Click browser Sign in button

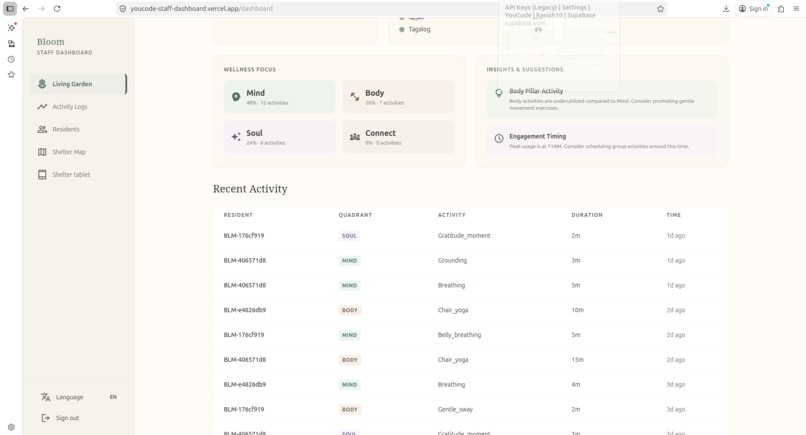(754, 9)
